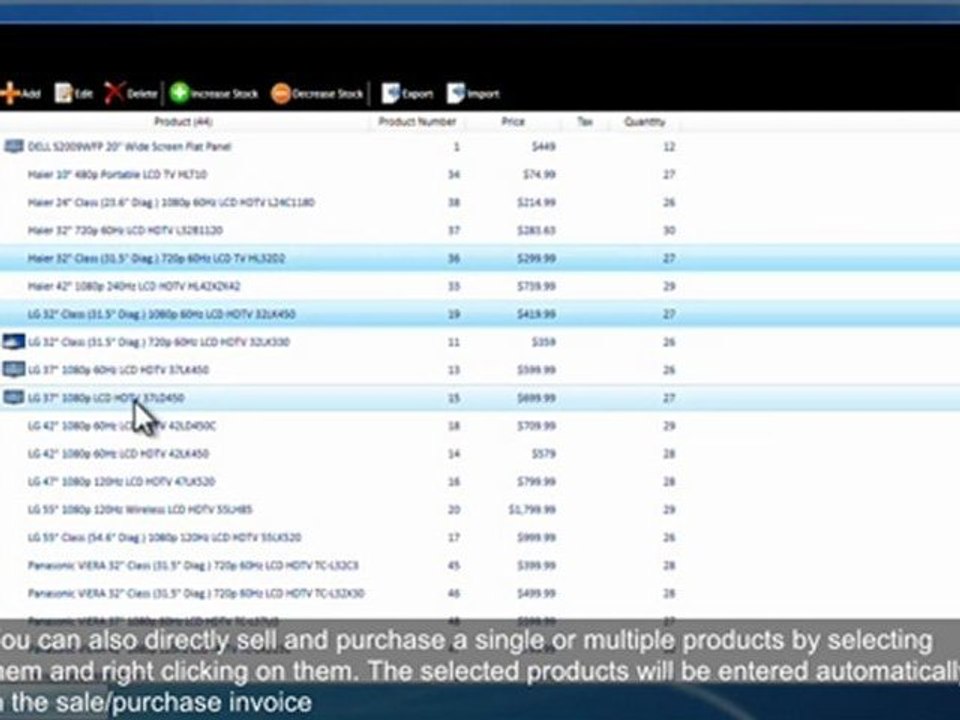Click the DELL S2009WFP monitor thumbnail
The width and height of the screenshot is (960, 720).
[x=13, y=146]
